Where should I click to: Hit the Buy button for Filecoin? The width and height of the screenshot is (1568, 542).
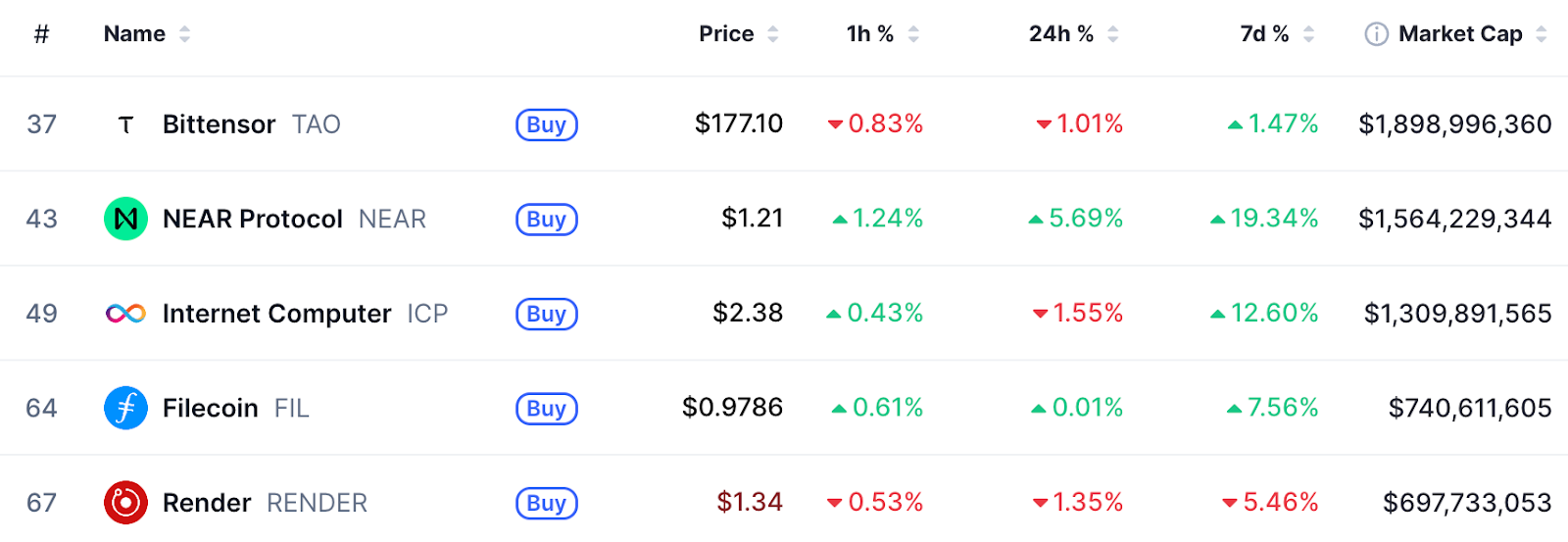[x=546, y=408]
